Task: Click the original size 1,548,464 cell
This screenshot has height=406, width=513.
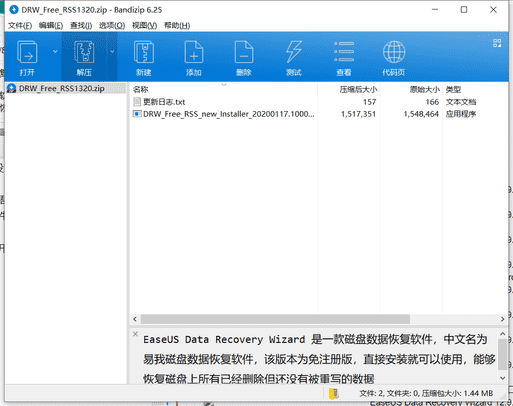Action: [x=421, y=114]
